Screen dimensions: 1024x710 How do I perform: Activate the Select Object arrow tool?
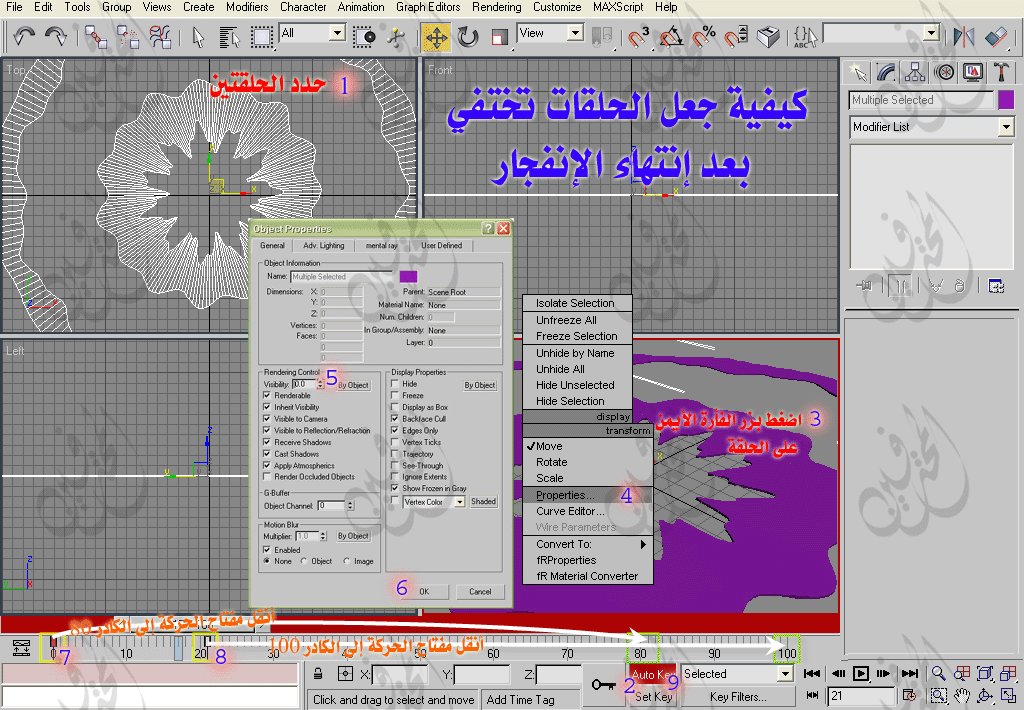tap(199, 37)
